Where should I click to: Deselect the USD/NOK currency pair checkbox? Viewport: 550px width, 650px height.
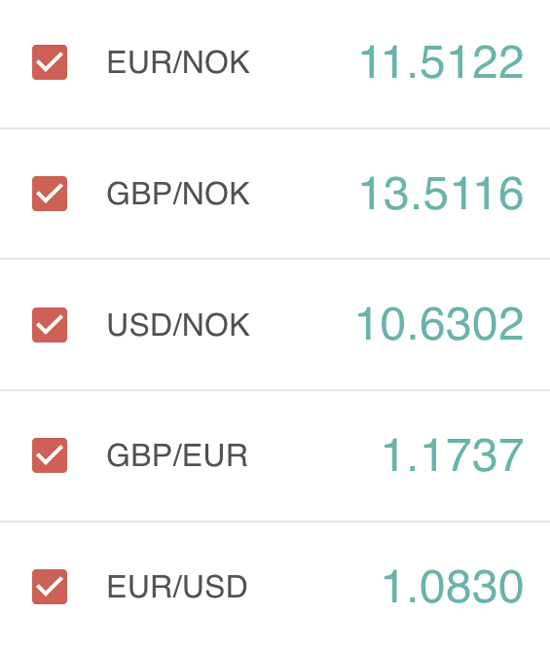point(49,325)
